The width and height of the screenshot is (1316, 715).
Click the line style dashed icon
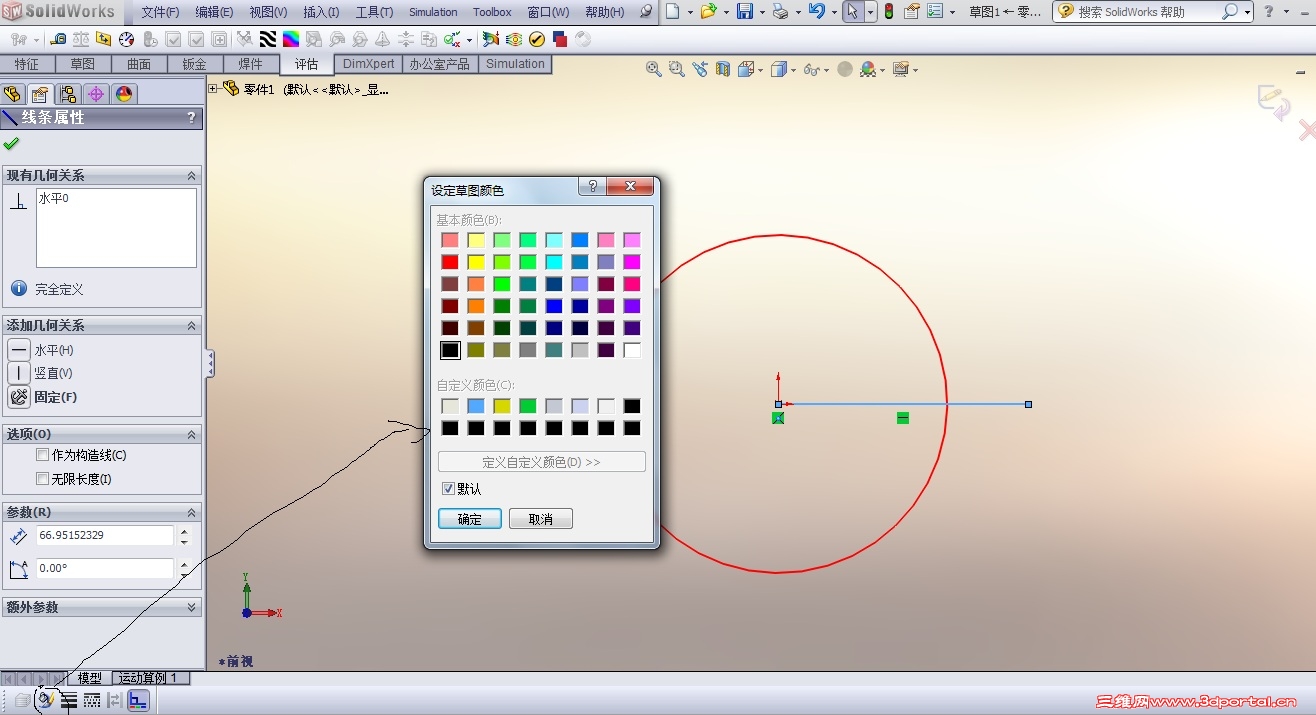(92, 700)
